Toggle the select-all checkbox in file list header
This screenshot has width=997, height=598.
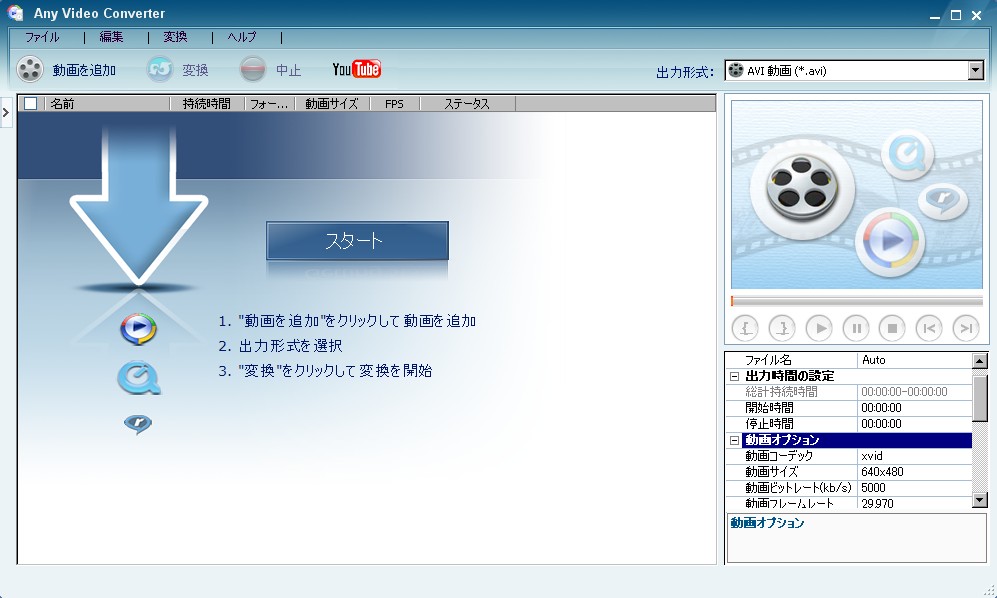[31, 103]
